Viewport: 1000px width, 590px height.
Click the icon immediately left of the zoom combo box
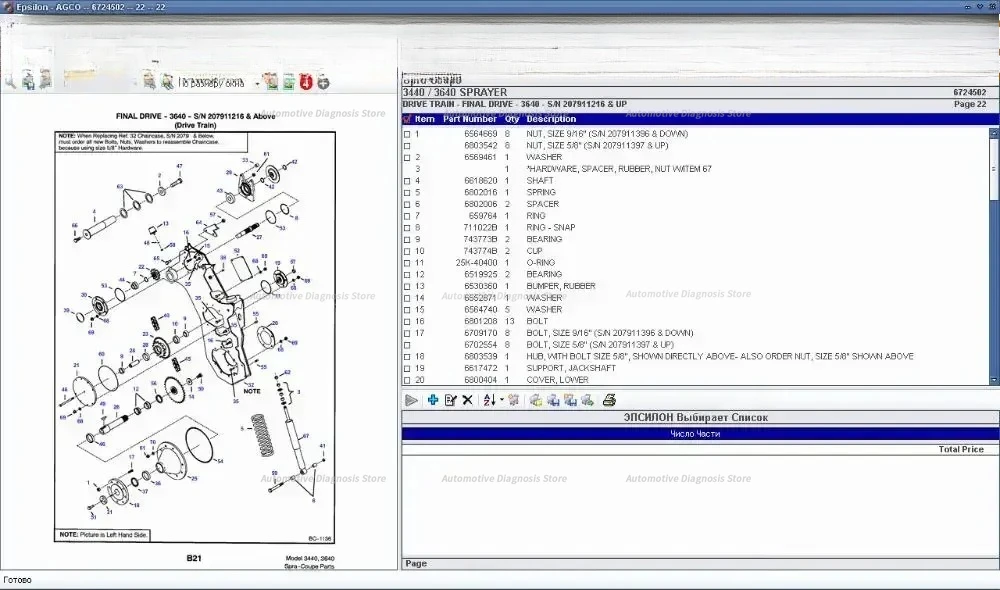pos(166,82)
